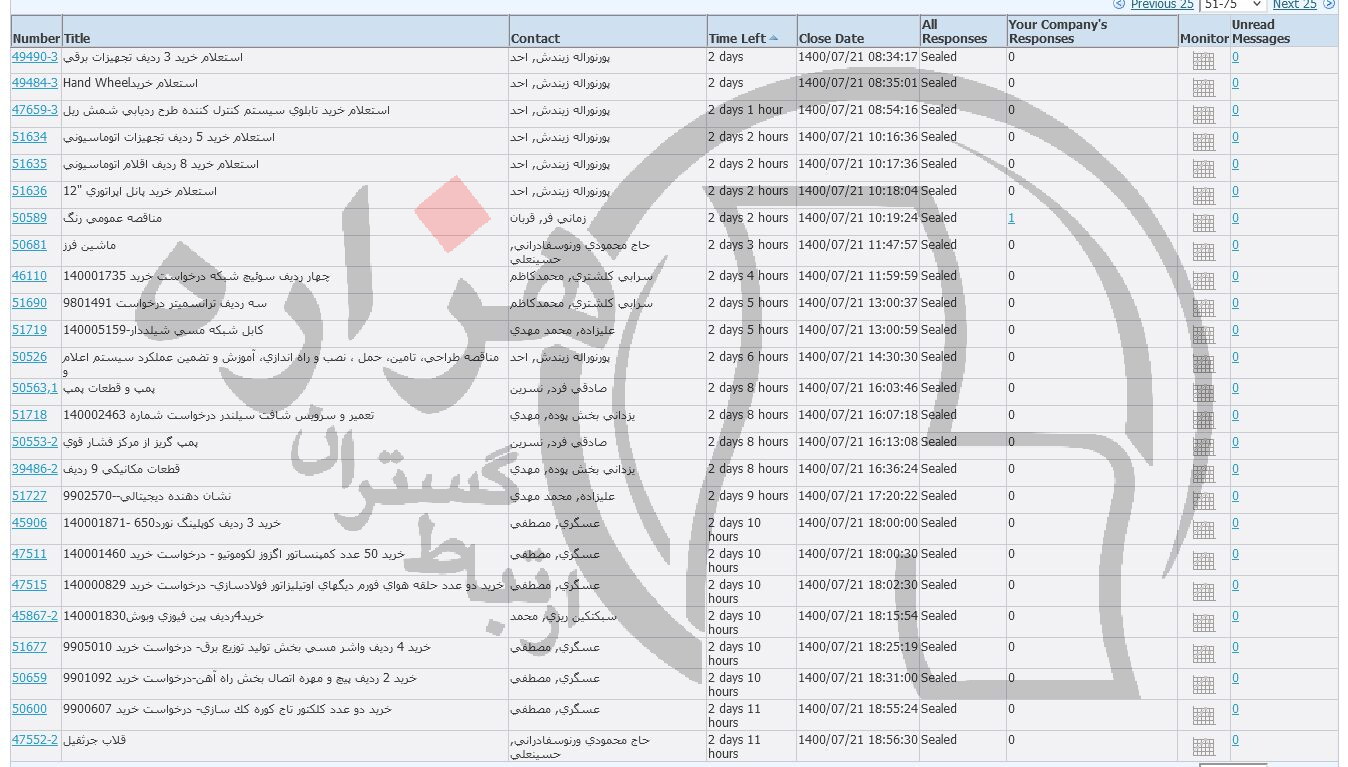Click Monitor icon in row 51636
The height and width of the screenshot is (767, 1348).
[1203, 196]
